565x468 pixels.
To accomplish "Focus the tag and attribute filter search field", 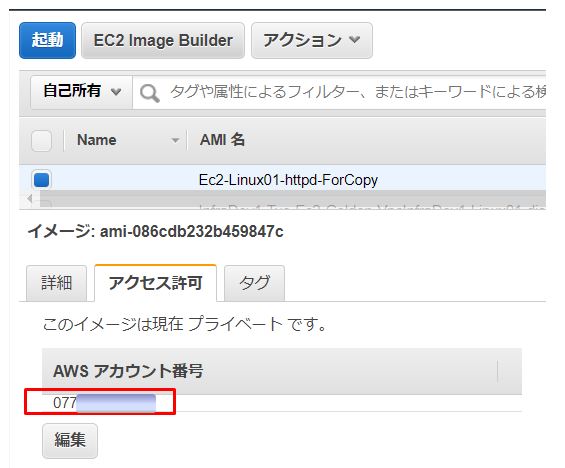I will pyautogui.click(x=339, y=92).
